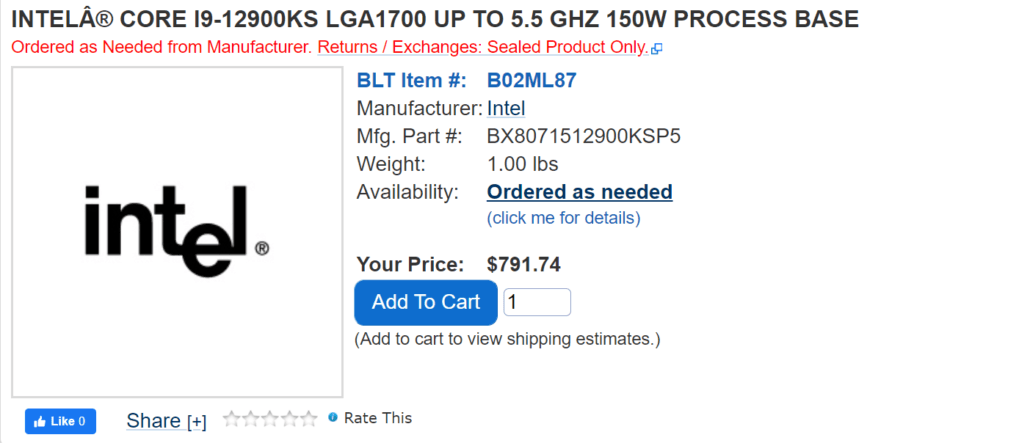
Task: Rate this product three stars
Action: click(269, 419)
